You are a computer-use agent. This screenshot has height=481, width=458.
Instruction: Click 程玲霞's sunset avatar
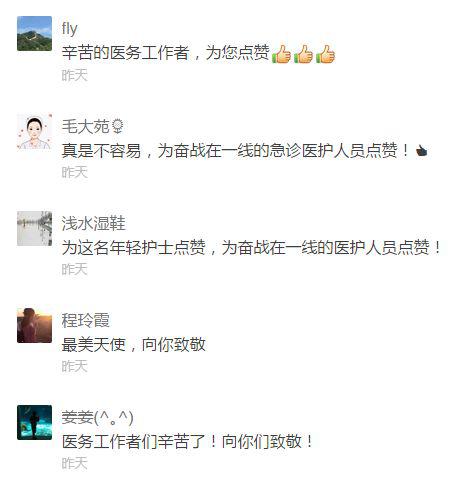pyautogui.click(x=34, y=325)
